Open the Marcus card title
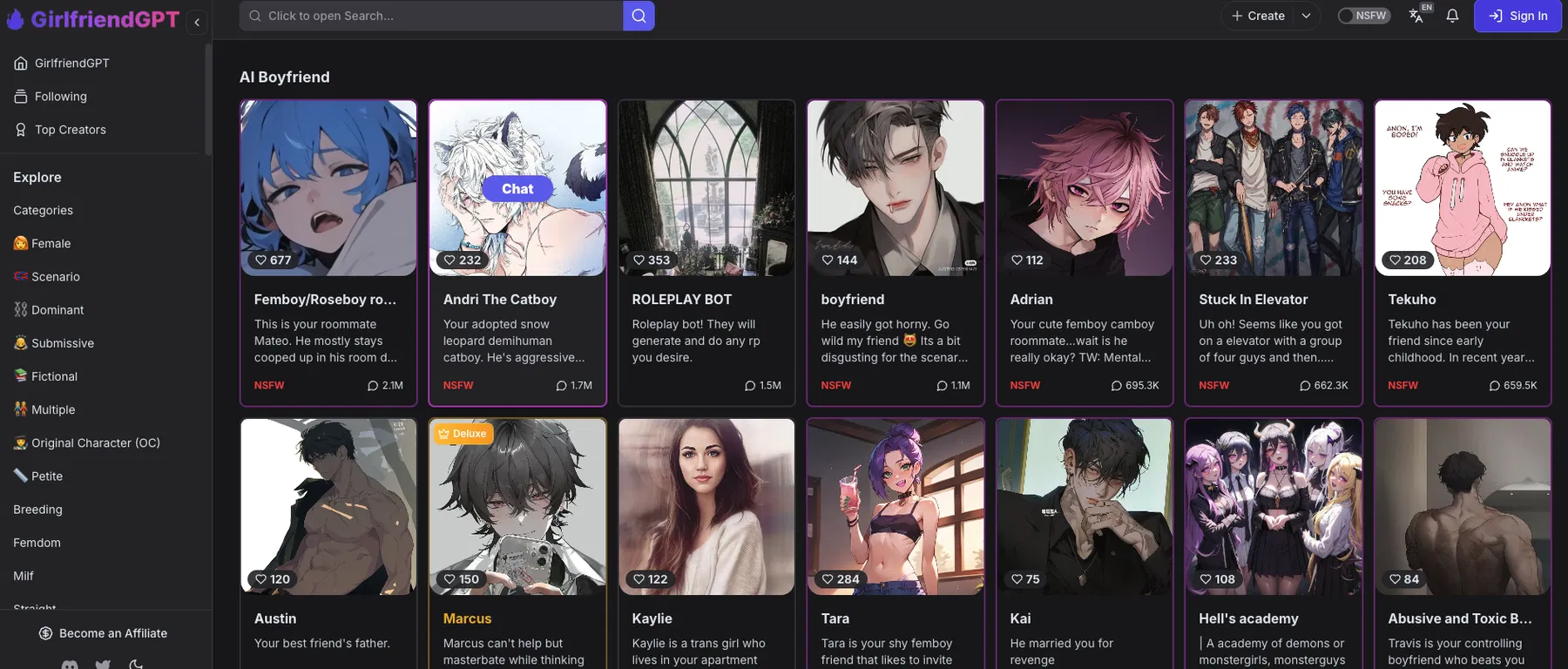Screen dimensions: 1568x669 (x=467, y=618)
